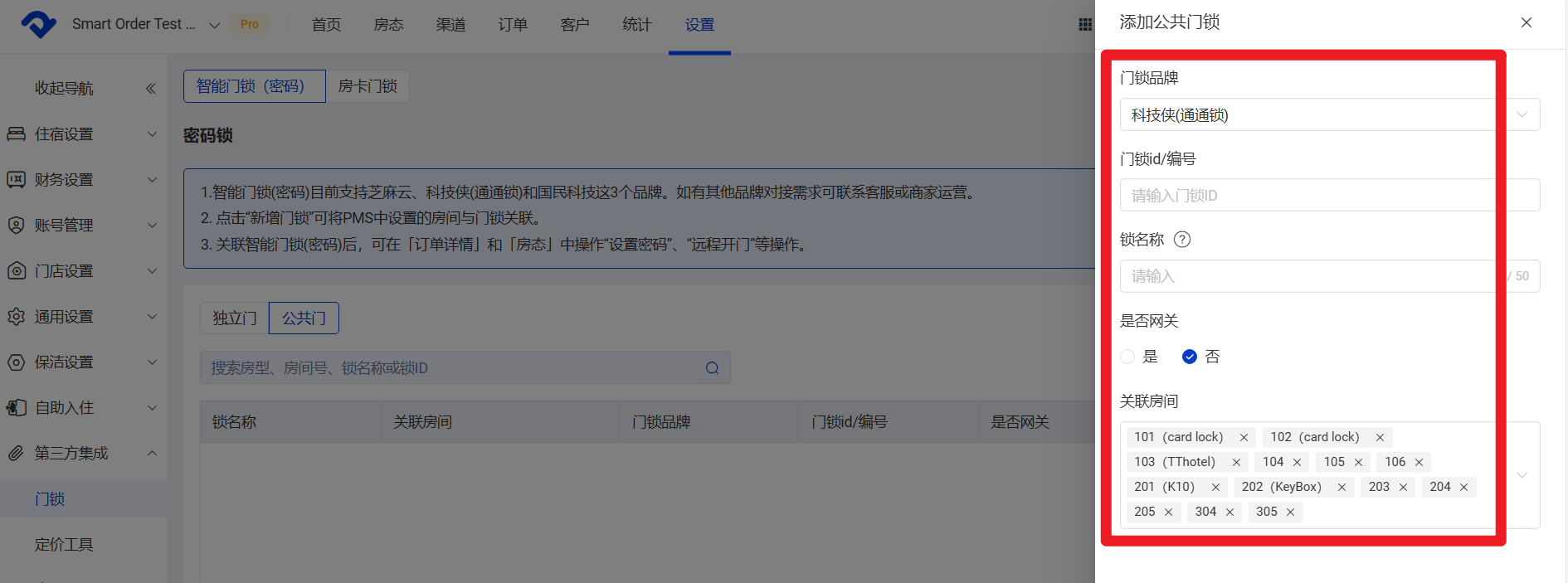The width and height of the screenshot is (1568, 583).
Task: Click the 通用设置 gear icon
Action: coord(16,316)
